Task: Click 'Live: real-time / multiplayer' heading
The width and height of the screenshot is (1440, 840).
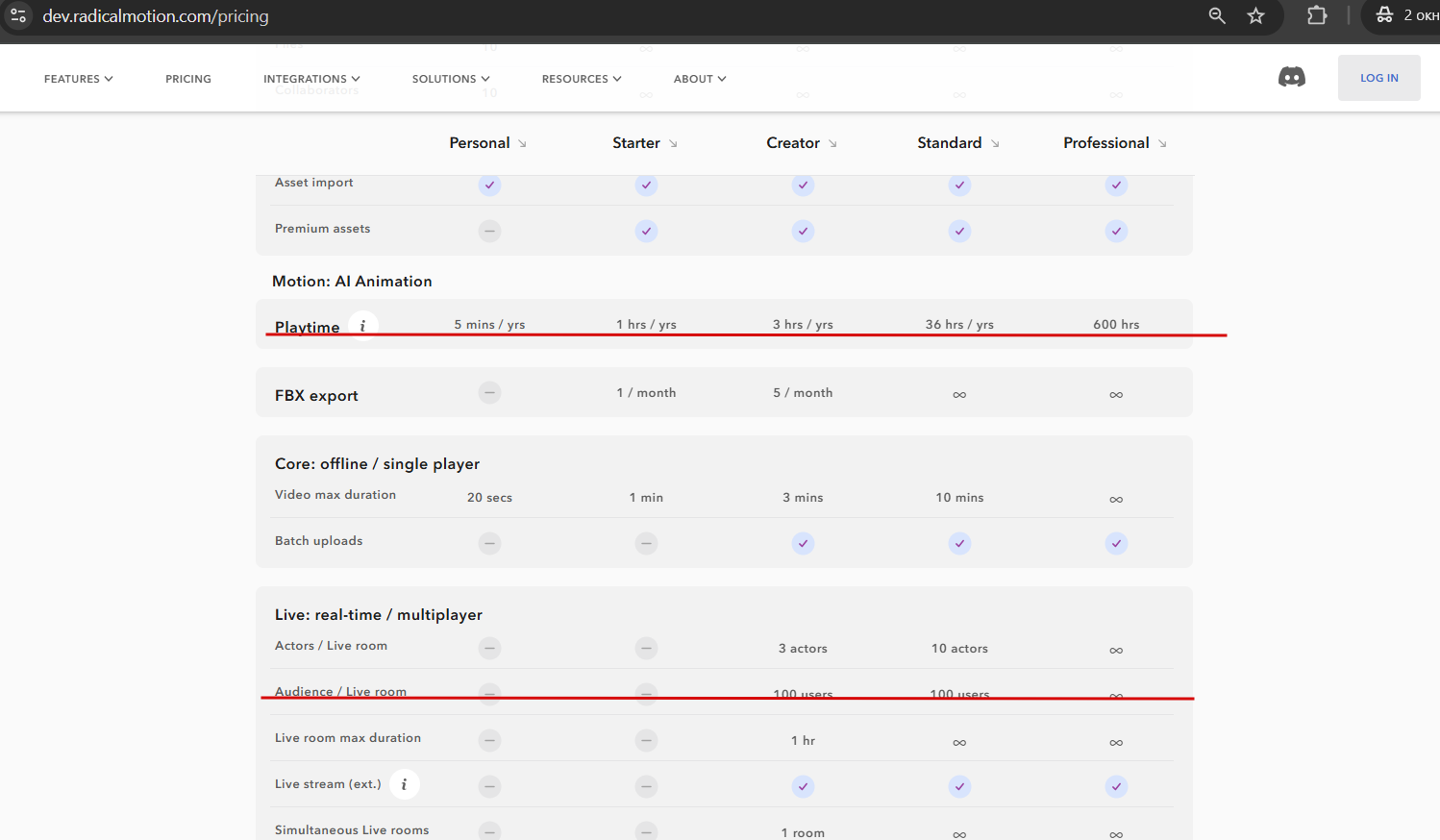Action: click(379, 615)
